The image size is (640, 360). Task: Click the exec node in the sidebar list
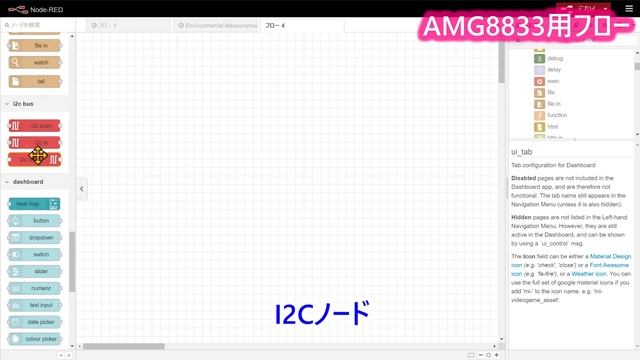[x=547, y=81]
